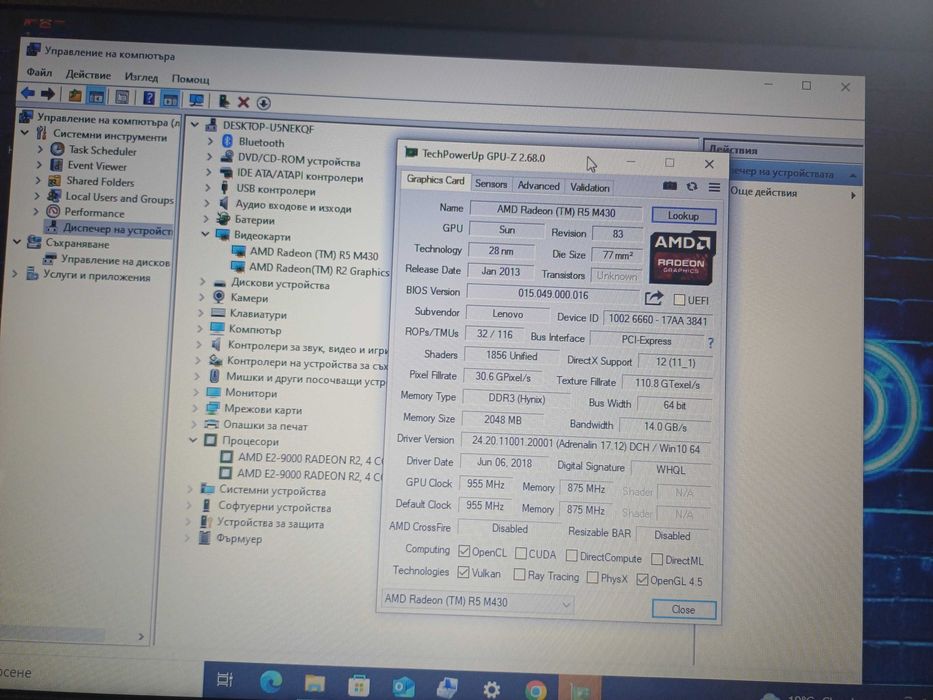Click the Forward arrow in the toolbar

click(48, 94)
